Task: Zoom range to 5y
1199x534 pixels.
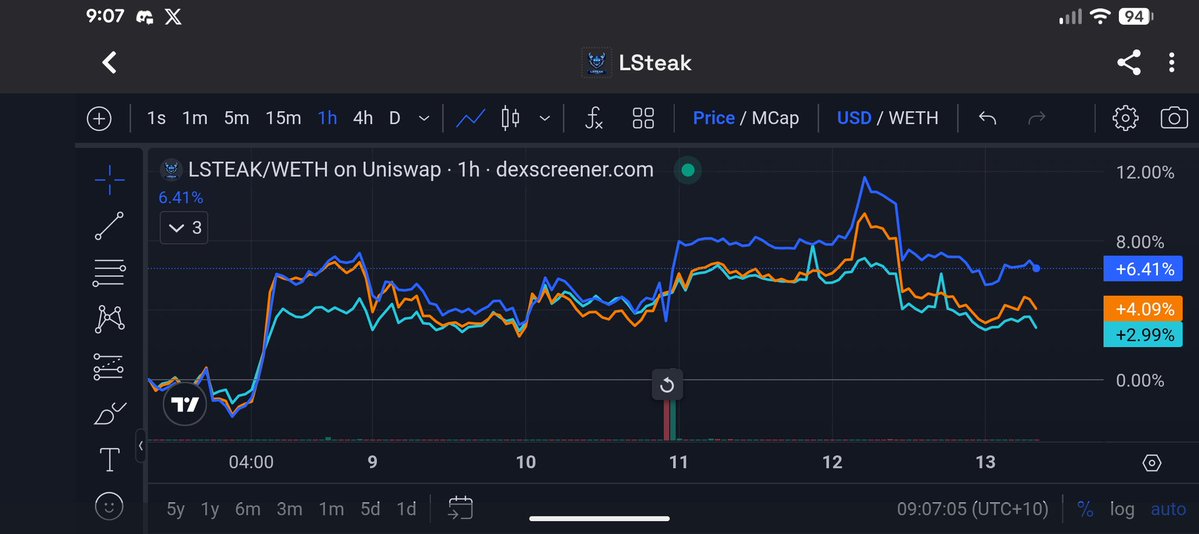Action: click(x=176, y=509)
